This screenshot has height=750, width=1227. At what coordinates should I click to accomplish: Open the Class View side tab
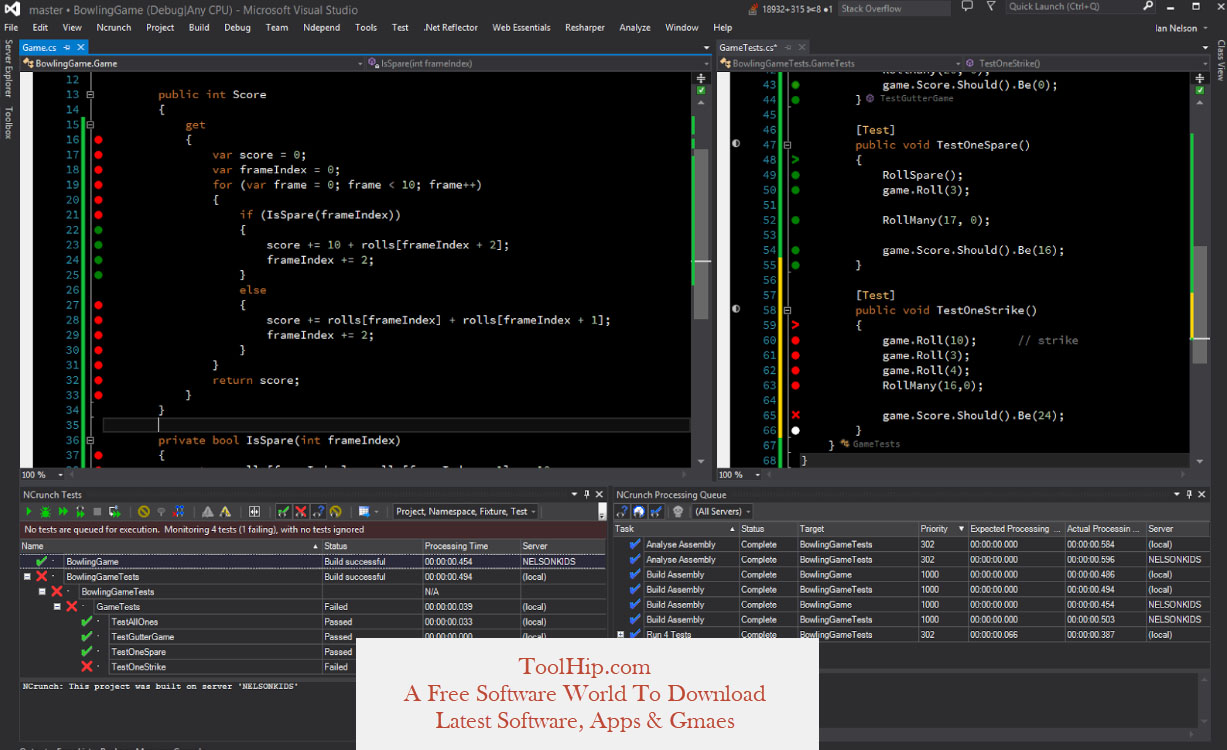[1219, 60]
